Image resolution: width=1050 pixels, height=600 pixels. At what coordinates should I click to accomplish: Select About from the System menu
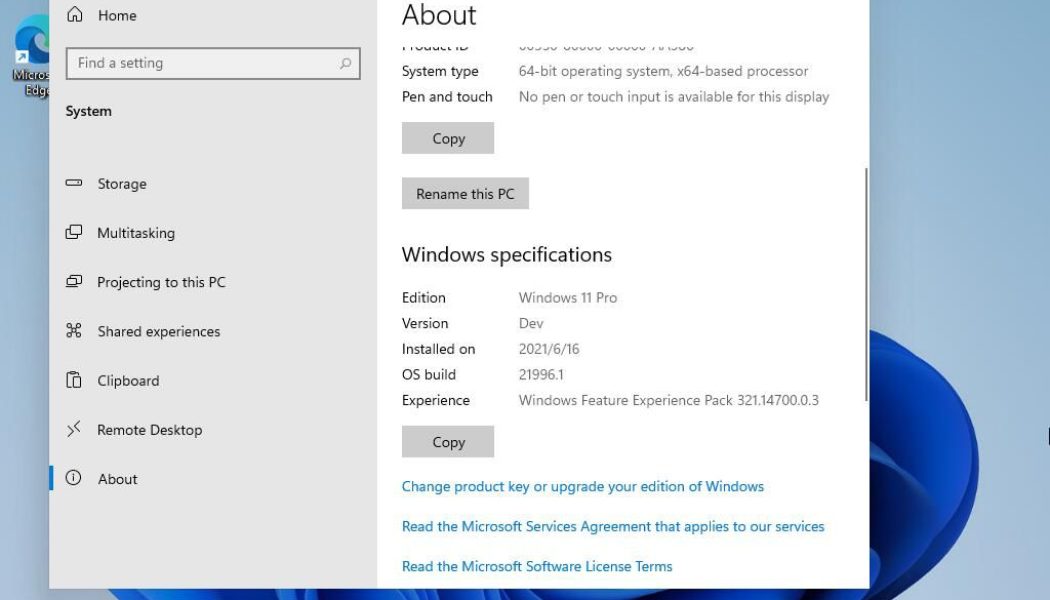point(117,478)
